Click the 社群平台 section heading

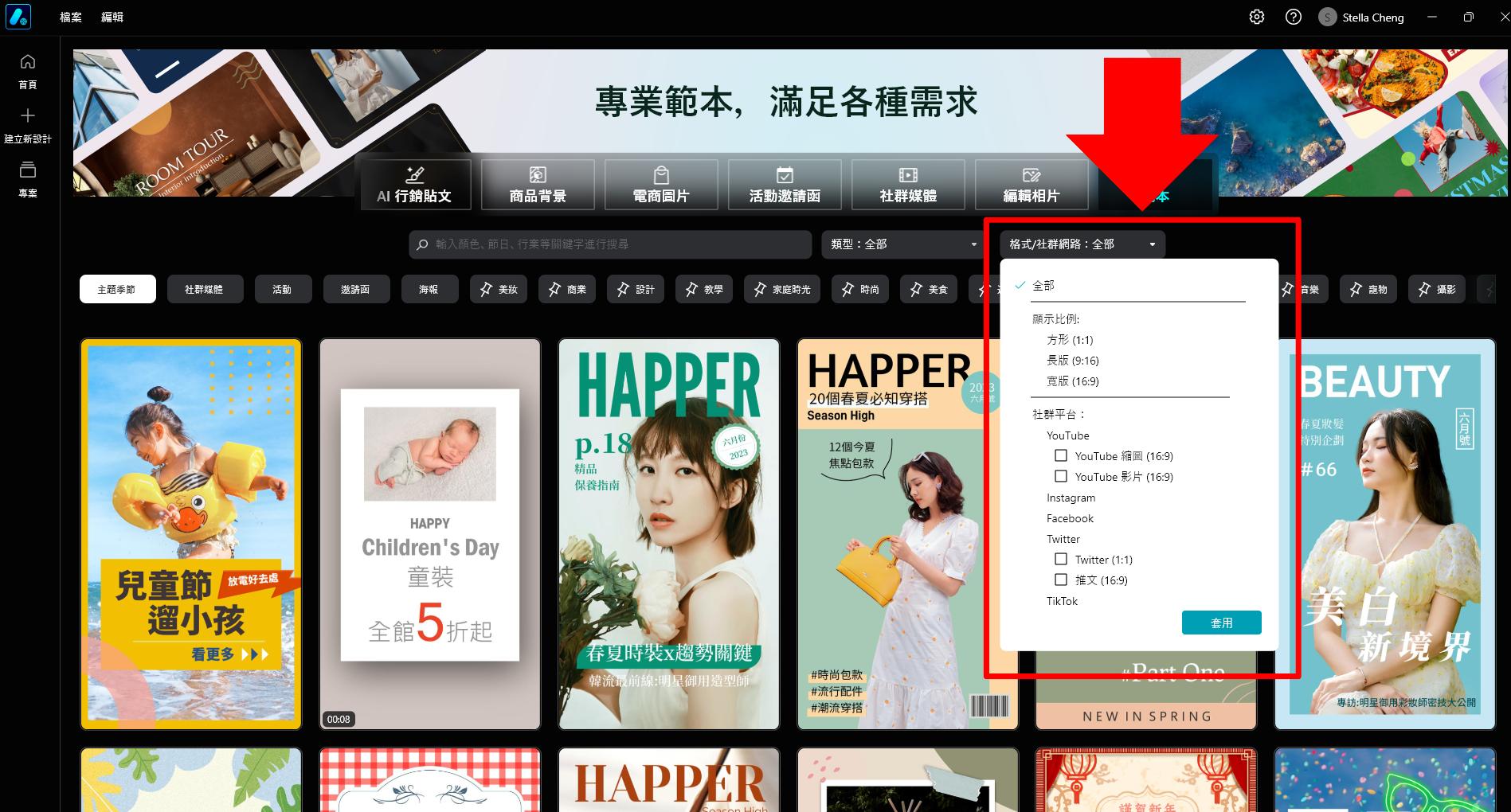[1059, 415]
